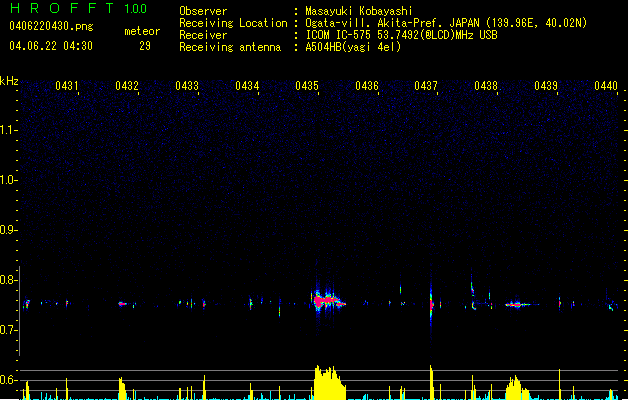Select the filename 0406220430.png
The height and width of the screenshot is (400, 629).
pos(51,26)
